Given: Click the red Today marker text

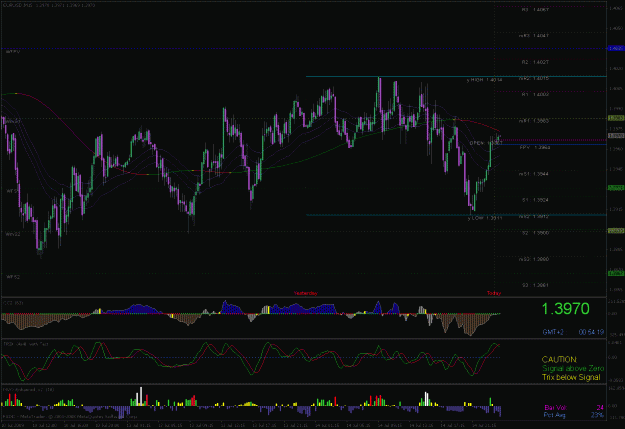Looking at the screenshot, I should tap(493, 293).
